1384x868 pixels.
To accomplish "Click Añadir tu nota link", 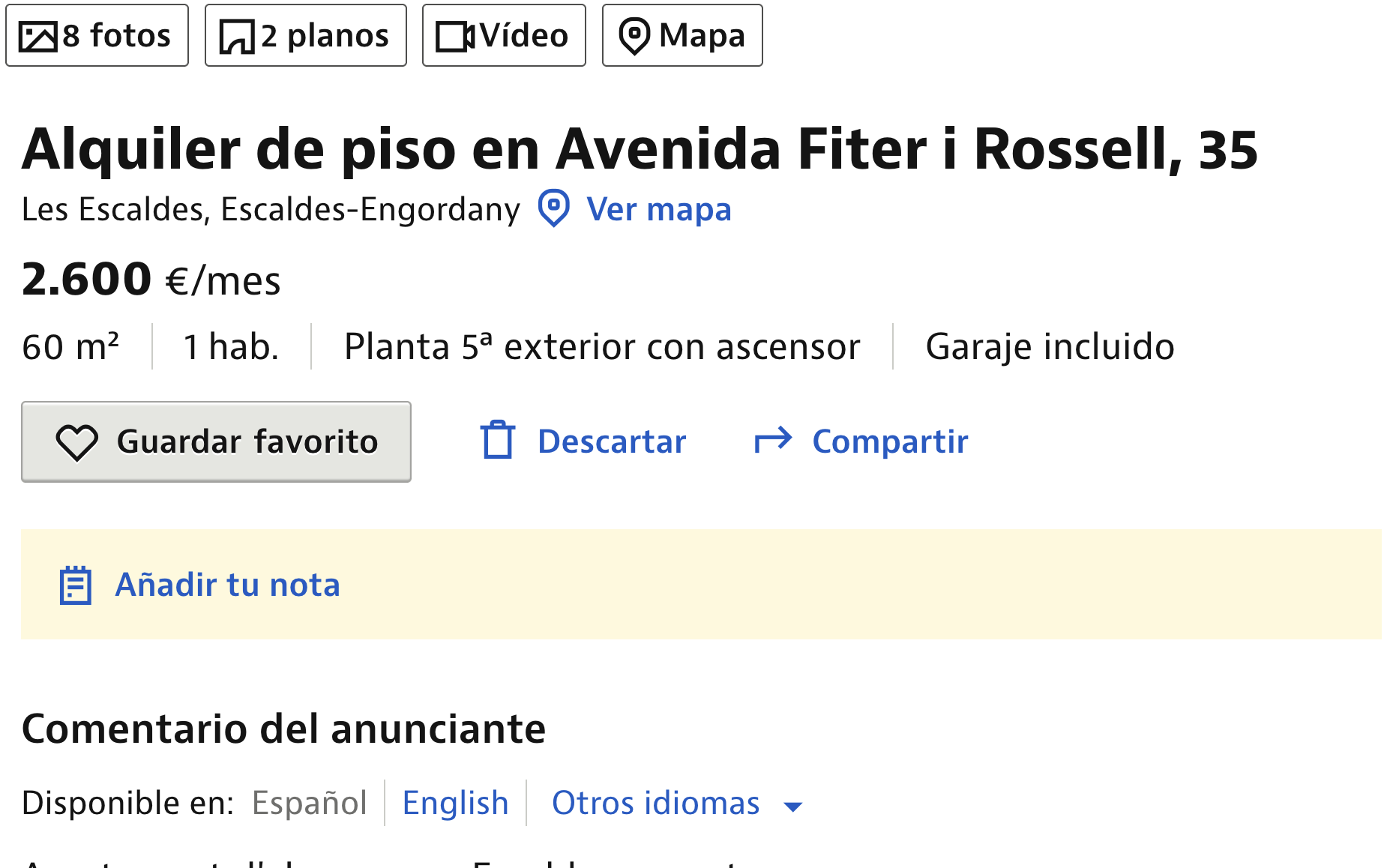I will 227,585.
